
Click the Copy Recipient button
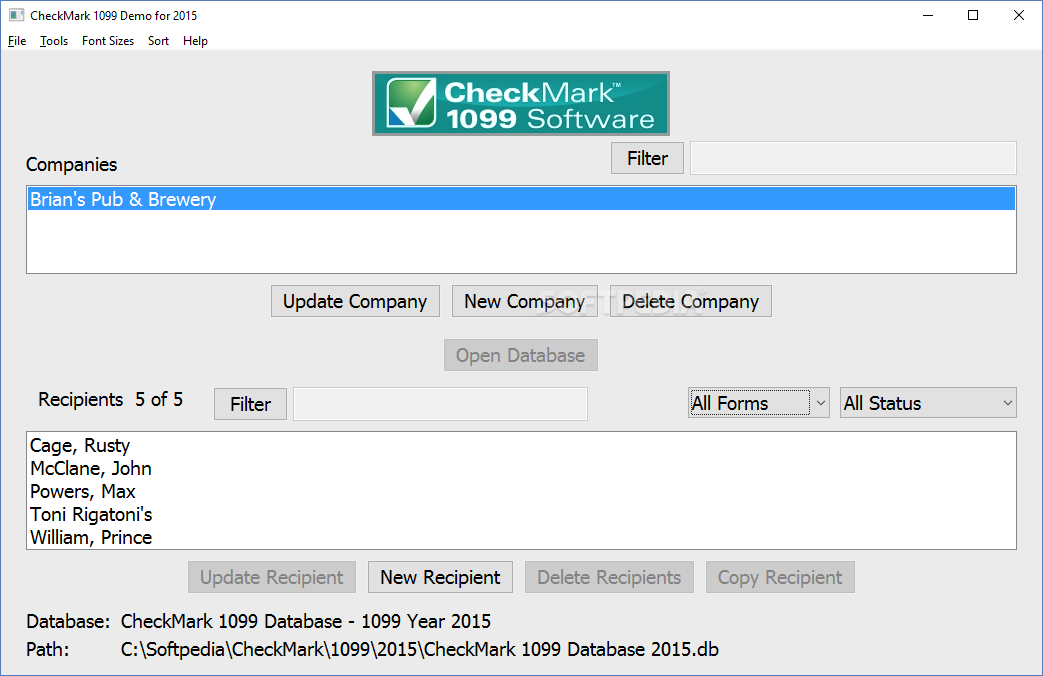point(780,577)
